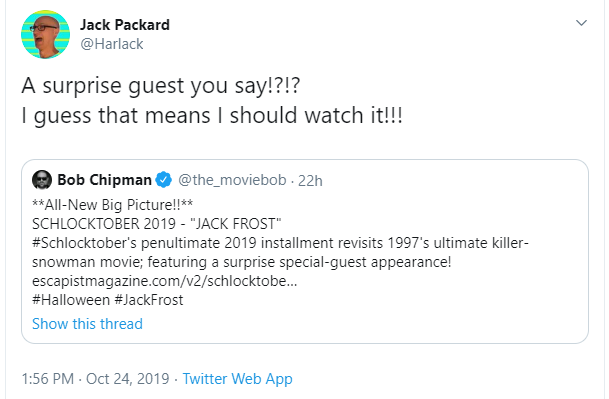609x399 pixels.
Task: Open the #Schlocktober's hashtag
Action: point(84,243)
